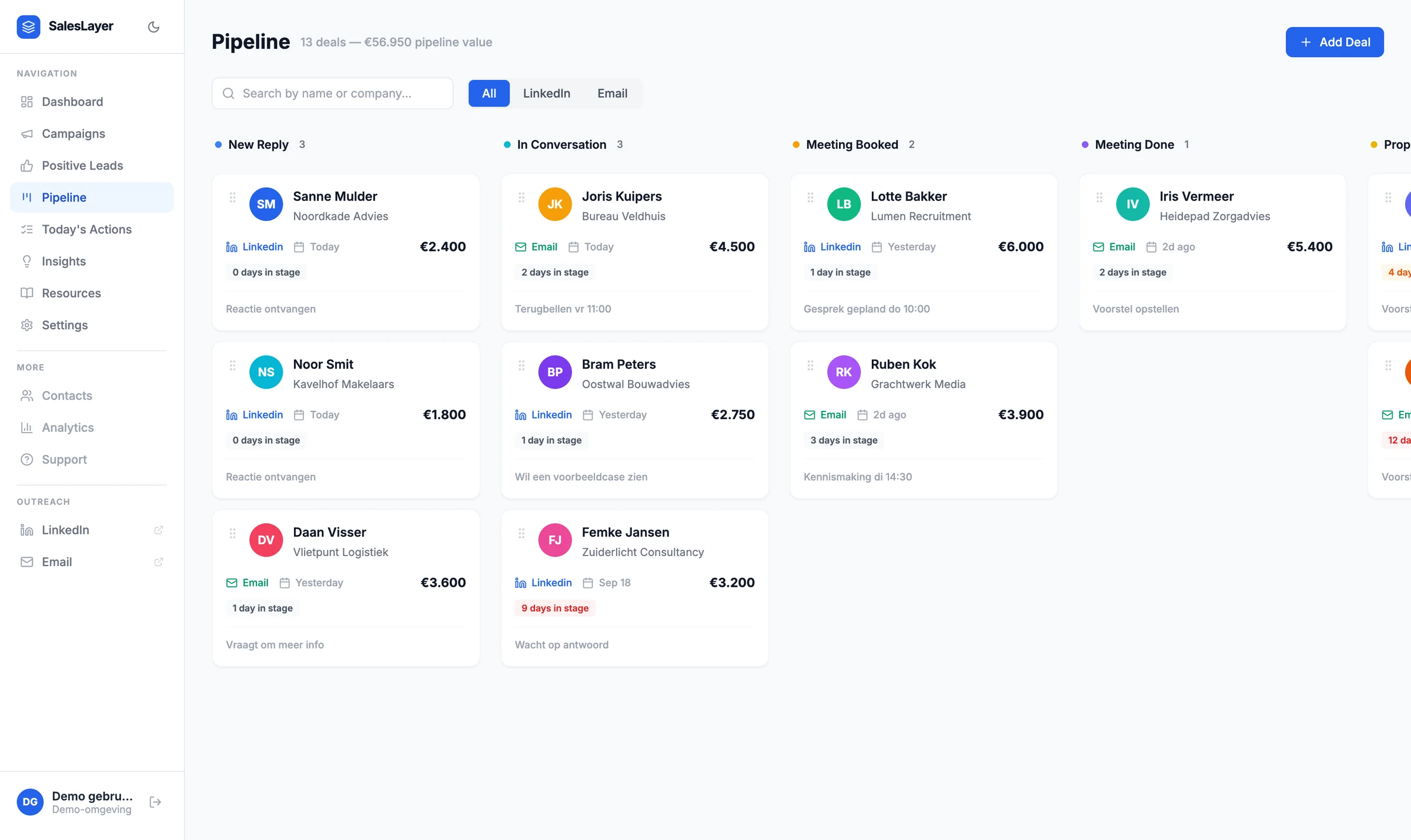This screenshot has width=1411, height=840.
Task: Grab the drag handle on Sanne Mulder card
Action: point(233,198)
